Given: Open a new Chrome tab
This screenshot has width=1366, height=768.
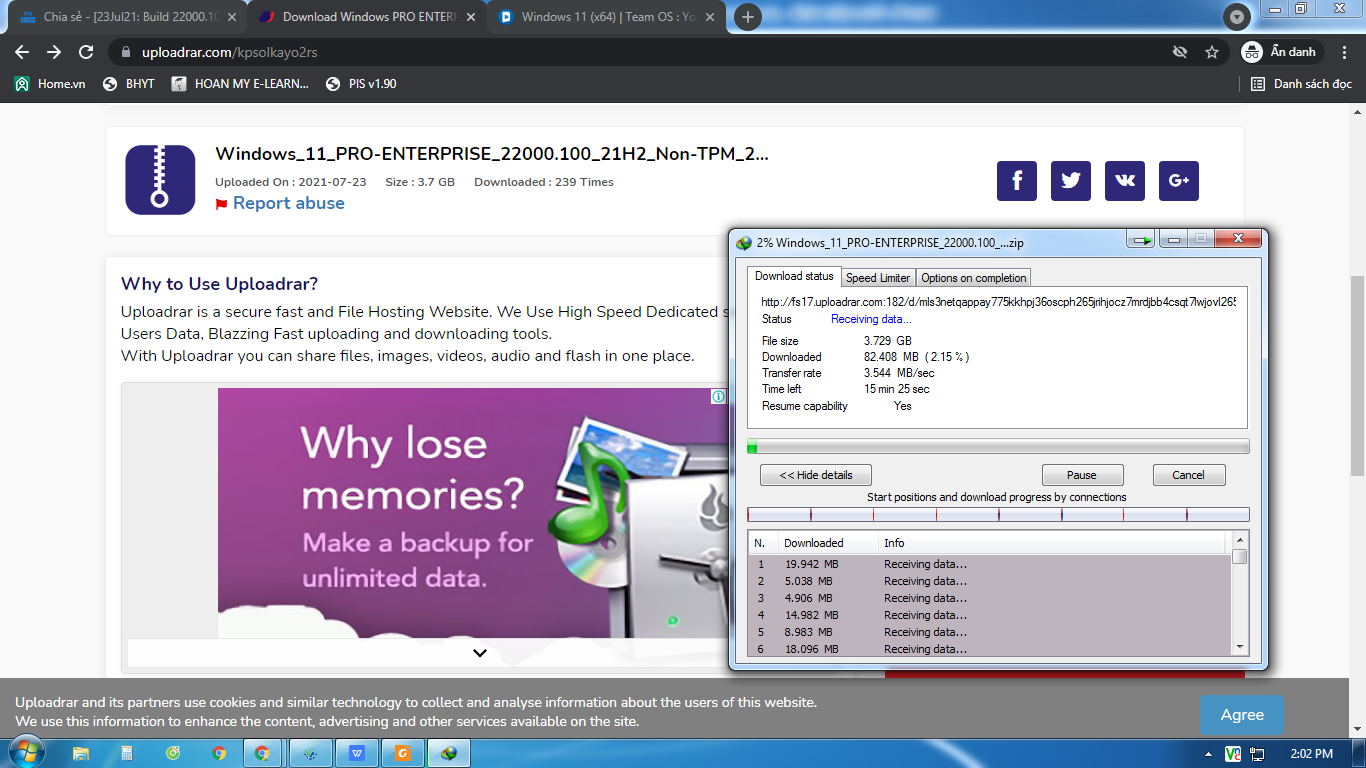Looking at the screenshot, I should pyautogui.click(x=748, y=17).
